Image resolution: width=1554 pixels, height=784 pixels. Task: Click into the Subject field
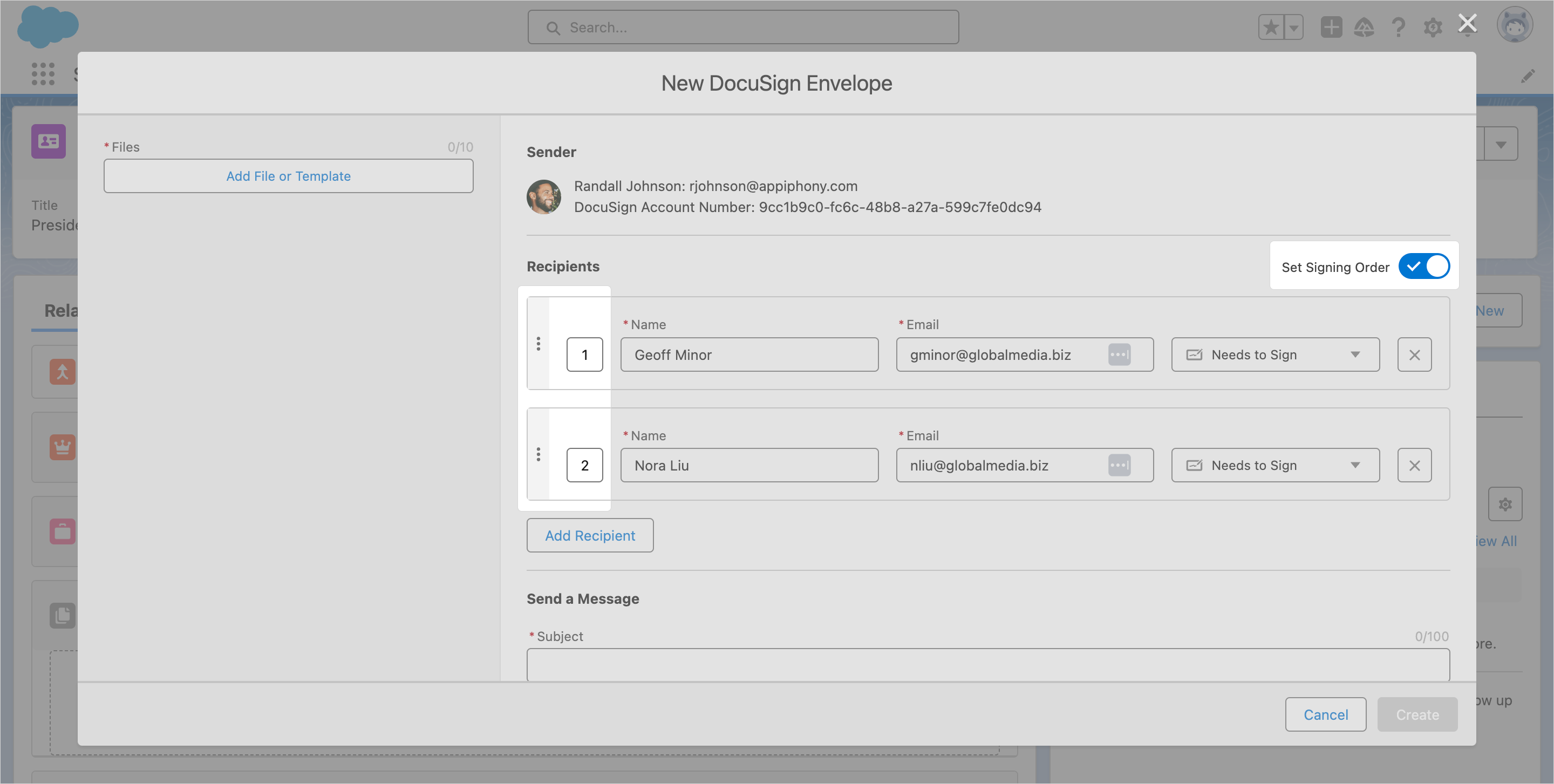point(987,665)
